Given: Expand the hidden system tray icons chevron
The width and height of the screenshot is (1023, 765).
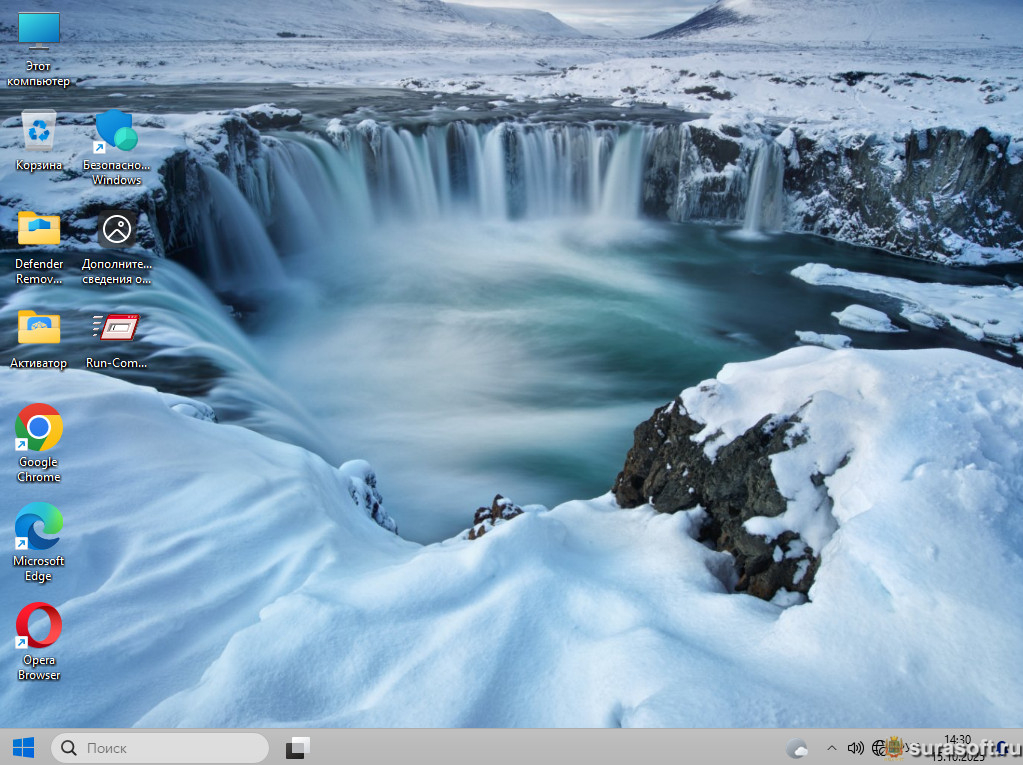Looking at the screenshot, I should pos(831,747).
